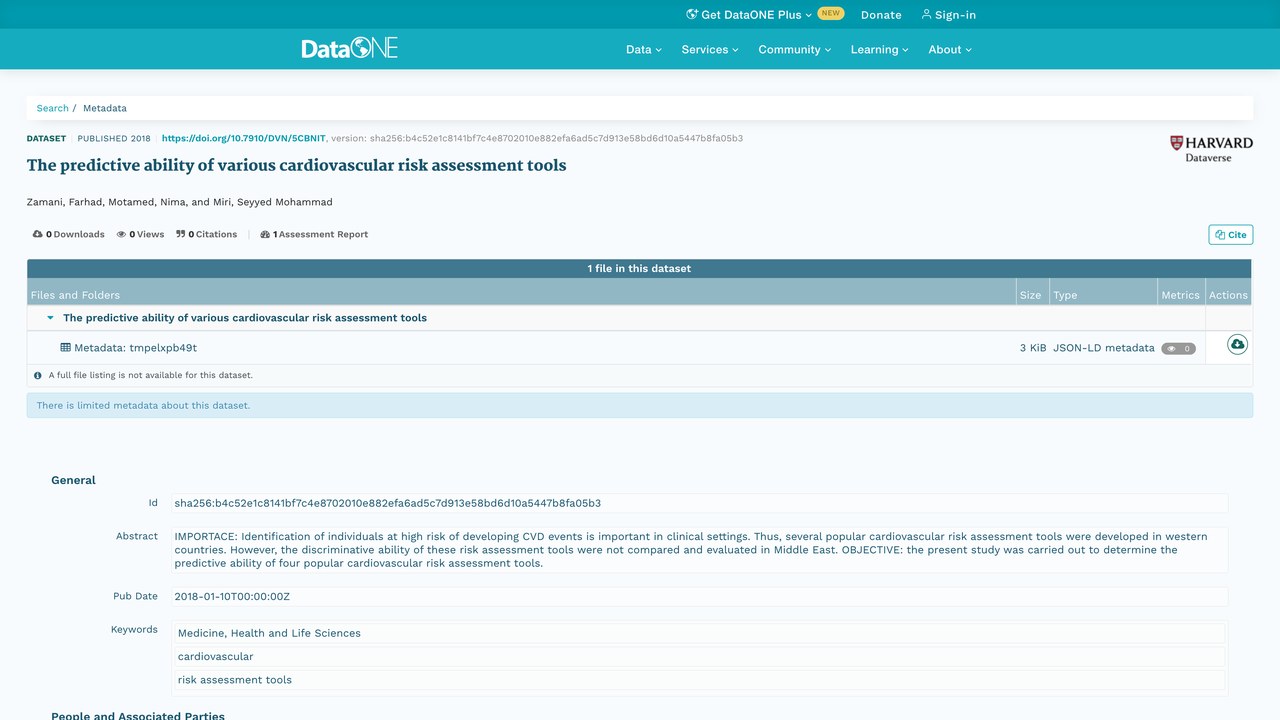Click the Id value field
The height and width of the screenshot is (720, 1280).
click(x=699, y=503)
